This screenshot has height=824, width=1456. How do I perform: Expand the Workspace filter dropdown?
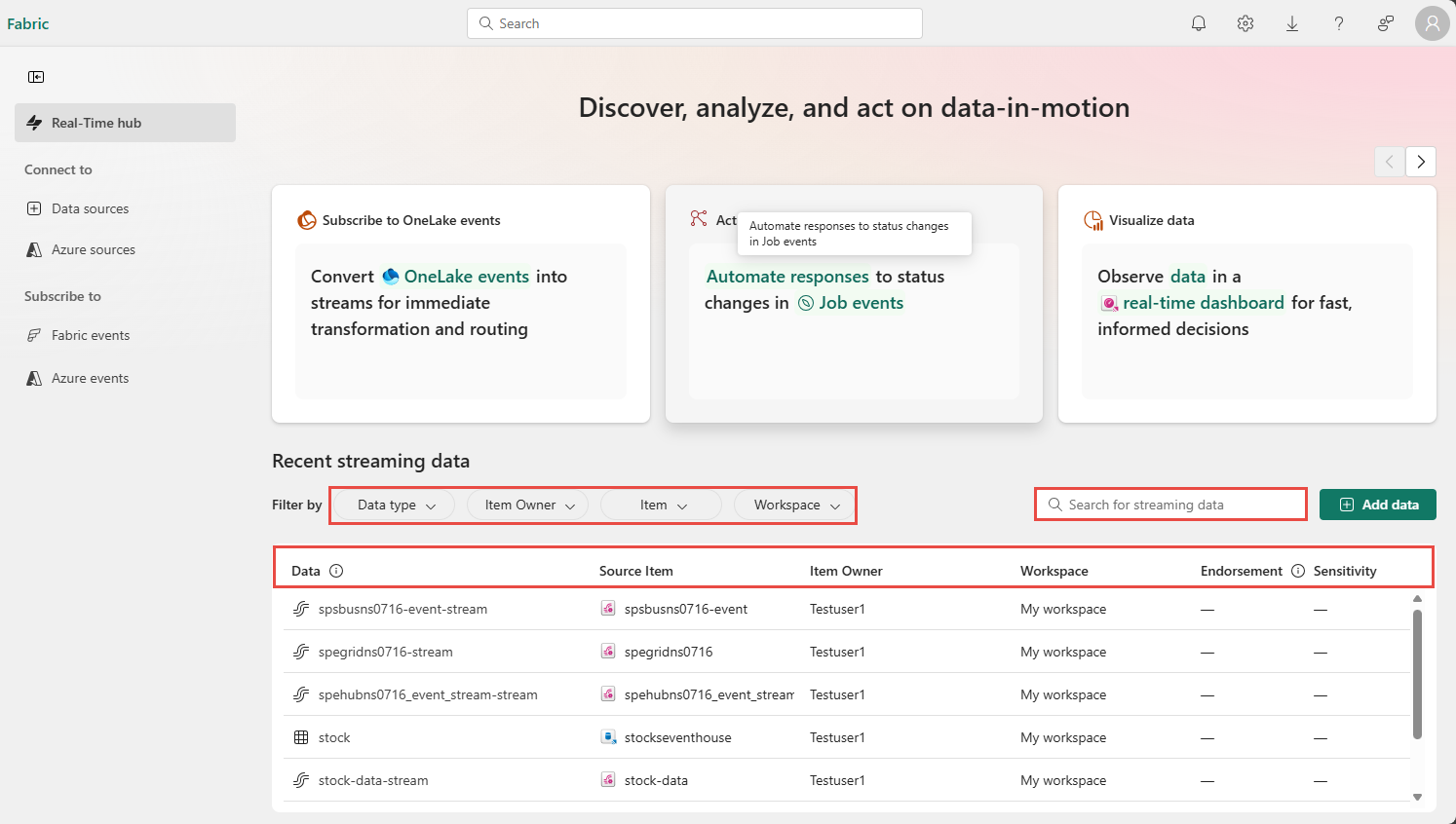(x=795, y=505)
